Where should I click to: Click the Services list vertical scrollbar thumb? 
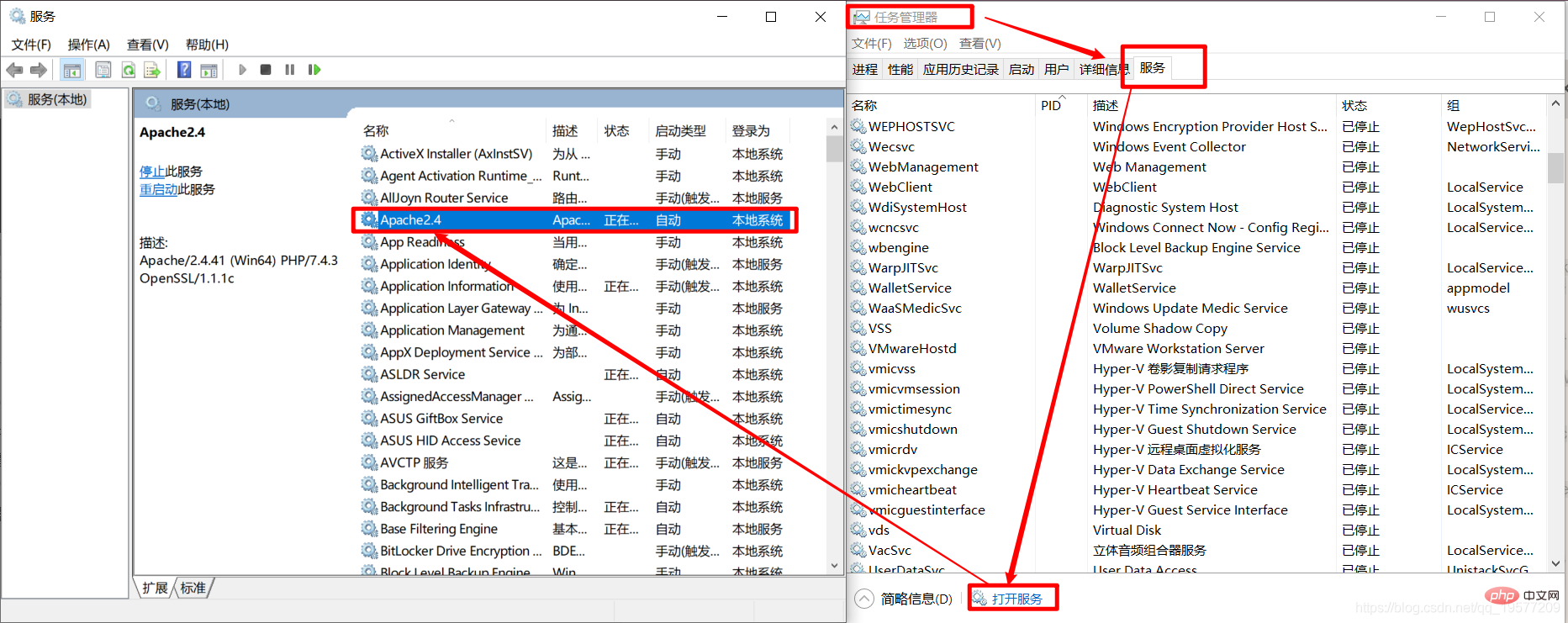click(834, 149)
